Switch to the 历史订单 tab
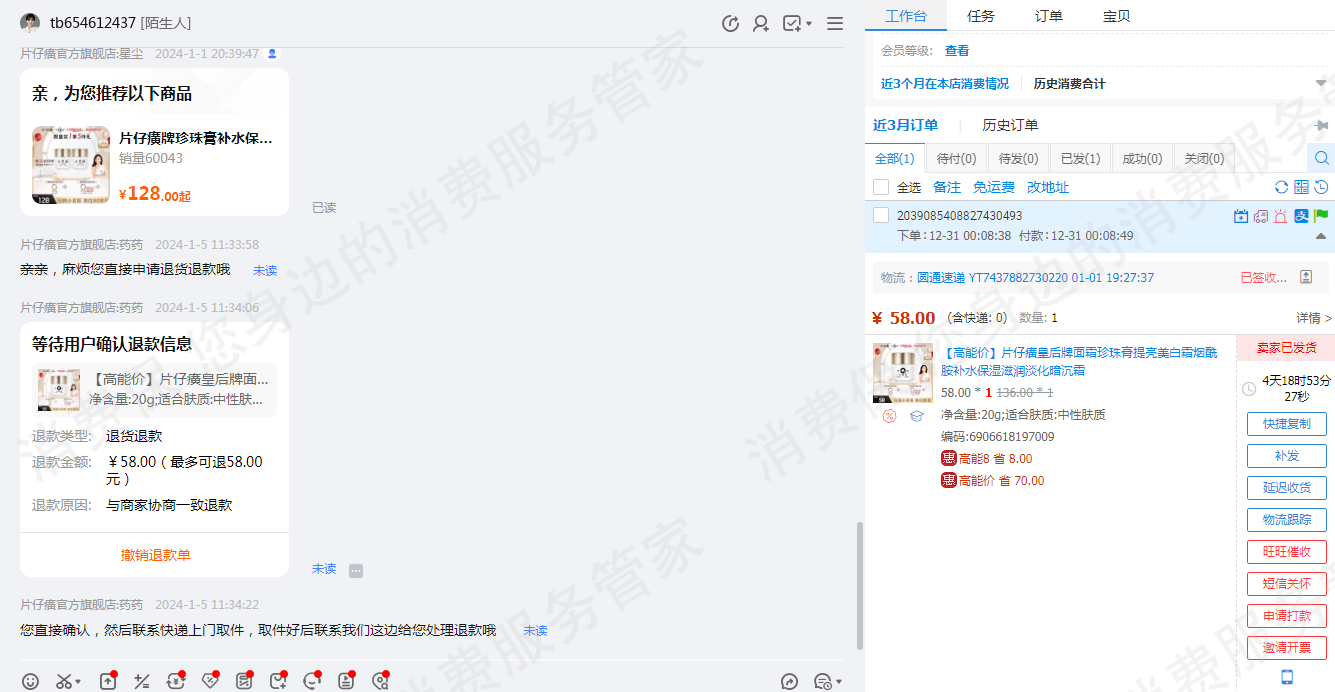This screenshot has height=692, width=1335. pos(1010,125)
